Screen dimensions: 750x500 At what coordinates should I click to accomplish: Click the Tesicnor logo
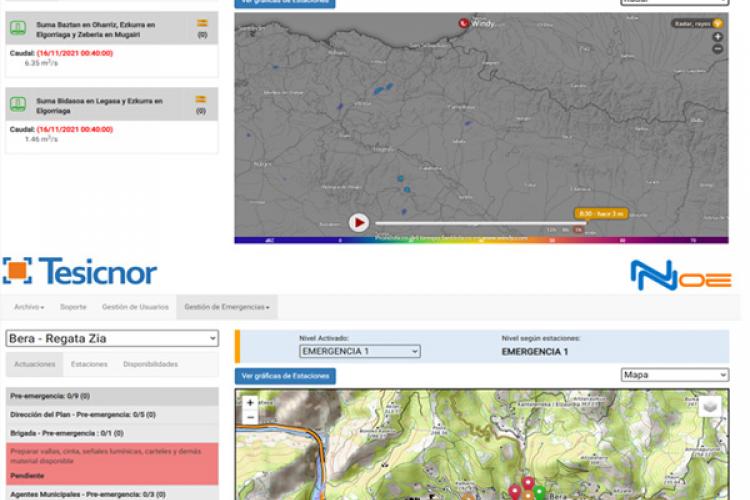(80, 271)
